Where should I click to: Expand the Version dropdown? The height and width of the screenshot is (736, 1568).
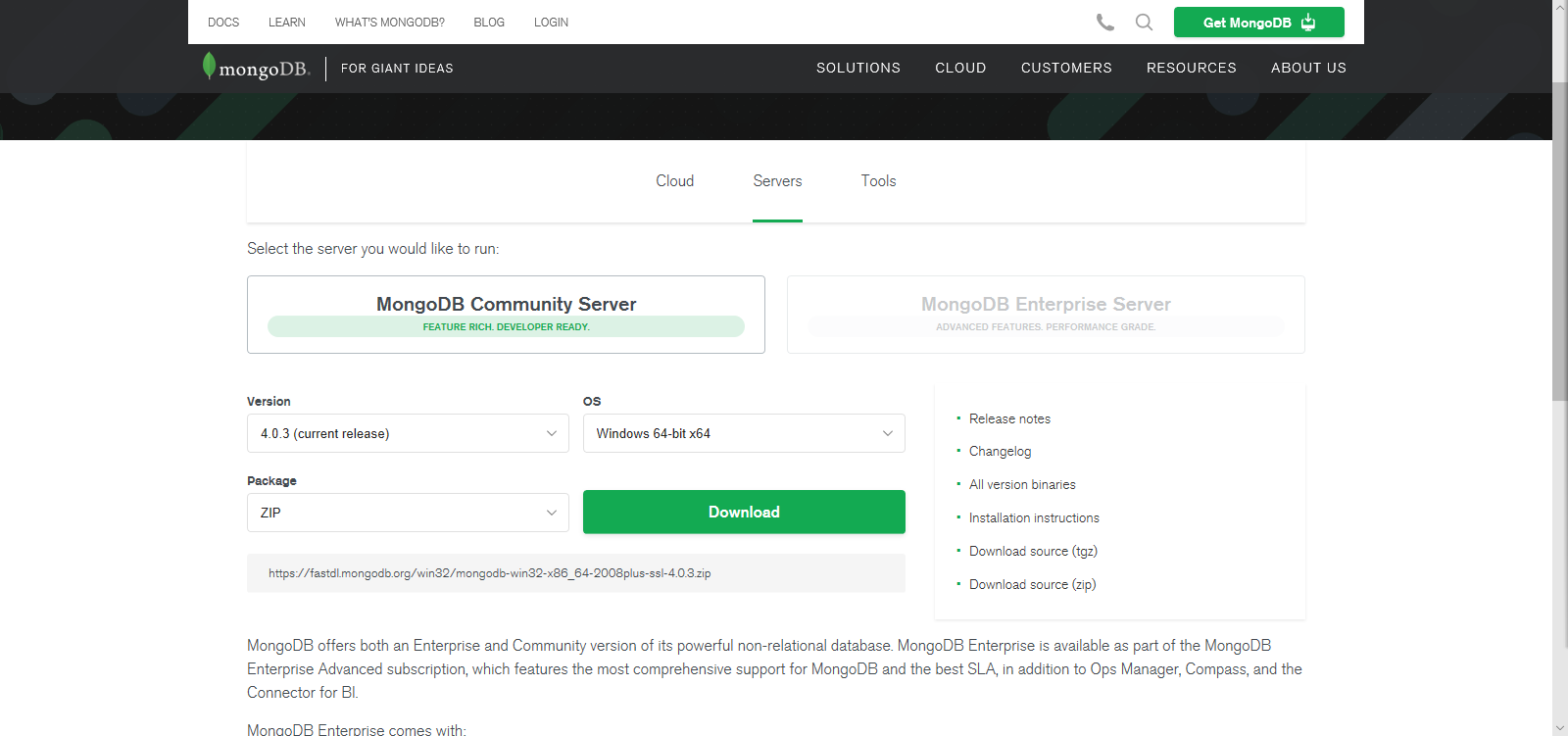coord(408,433)
